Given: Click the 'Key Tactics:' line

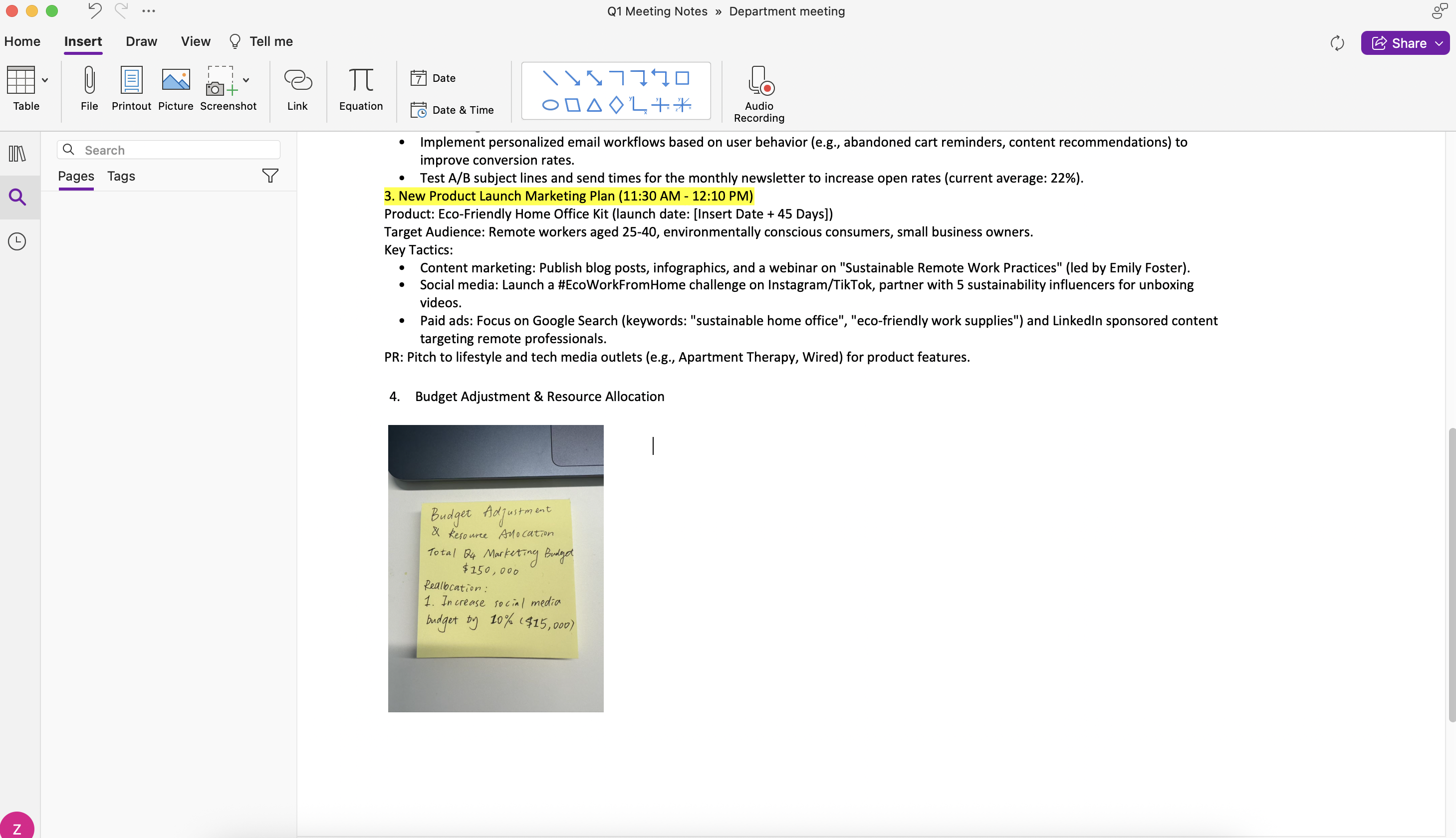Looking at the screenshot, I should (419, 250).
